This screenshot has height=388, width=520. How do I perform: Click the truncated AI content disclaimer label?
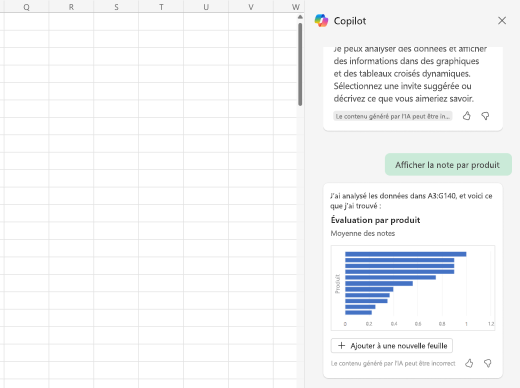[393, 116]
